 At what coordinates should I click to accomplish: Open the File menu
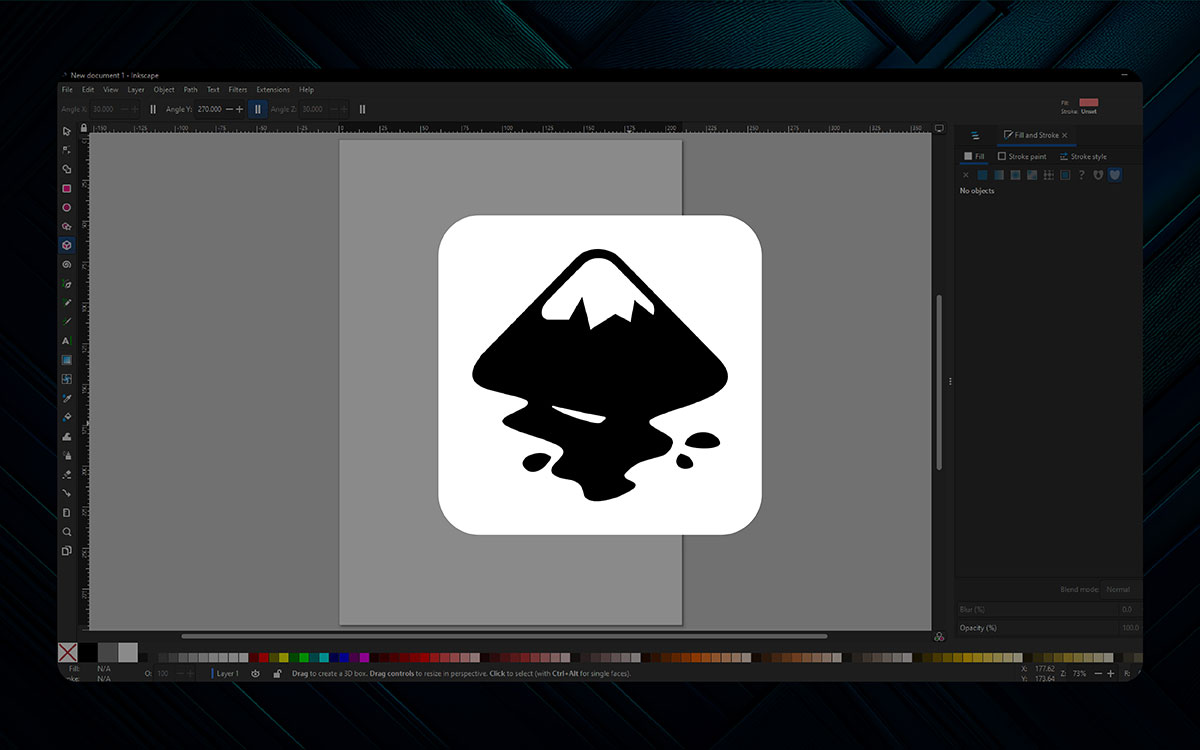[67, 90]
